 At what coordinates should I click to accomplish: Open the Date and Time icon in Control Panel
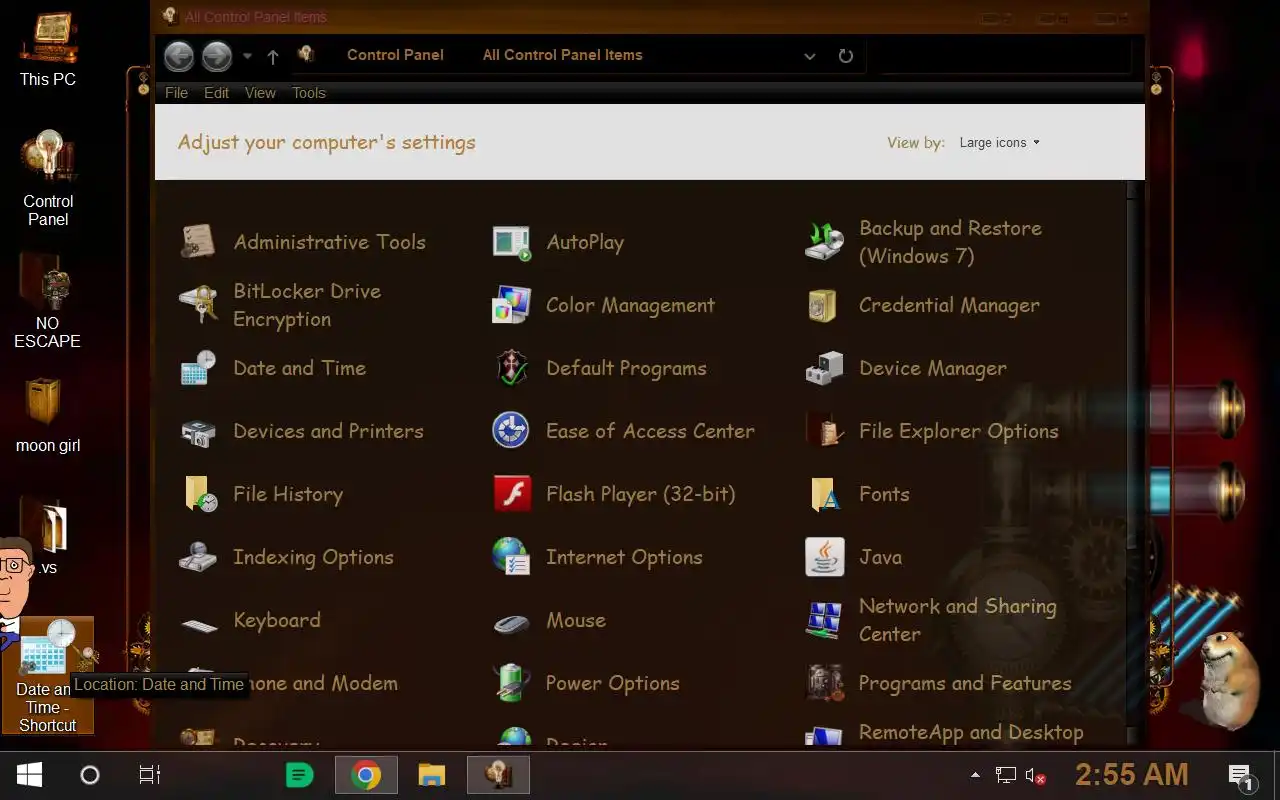198,368
